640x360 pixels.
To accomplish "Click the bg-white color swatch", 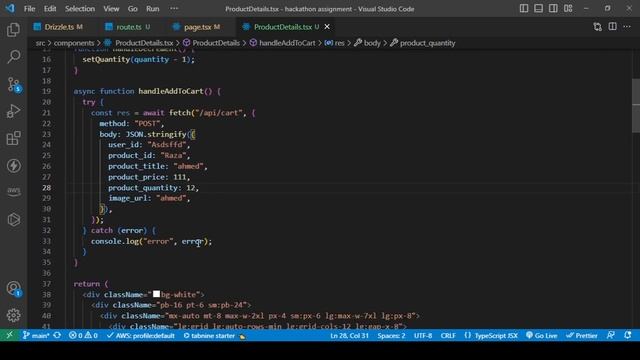I will click(x=156, y=294).
